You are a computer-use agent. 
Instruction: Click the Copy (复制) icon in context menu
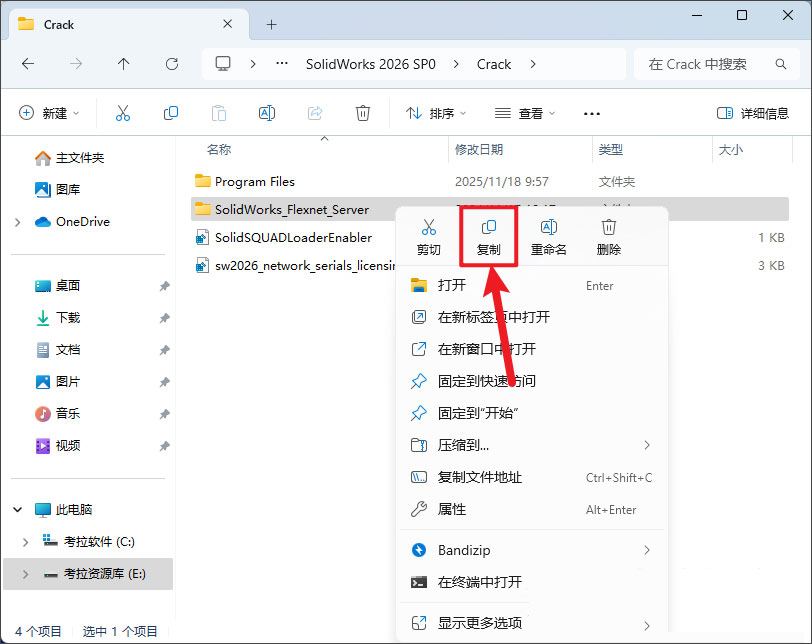point(488,236)
